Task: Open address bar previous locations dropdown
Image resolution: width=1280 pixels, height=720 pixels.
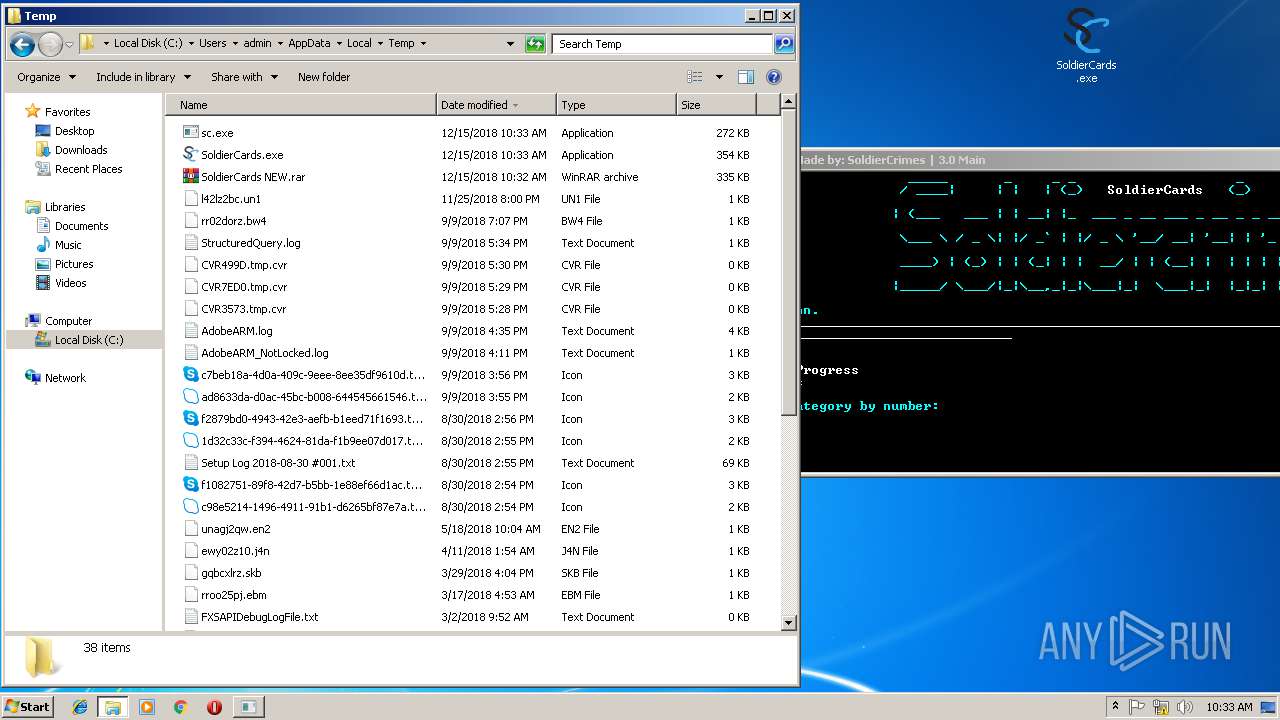Action: pos(510,44)
